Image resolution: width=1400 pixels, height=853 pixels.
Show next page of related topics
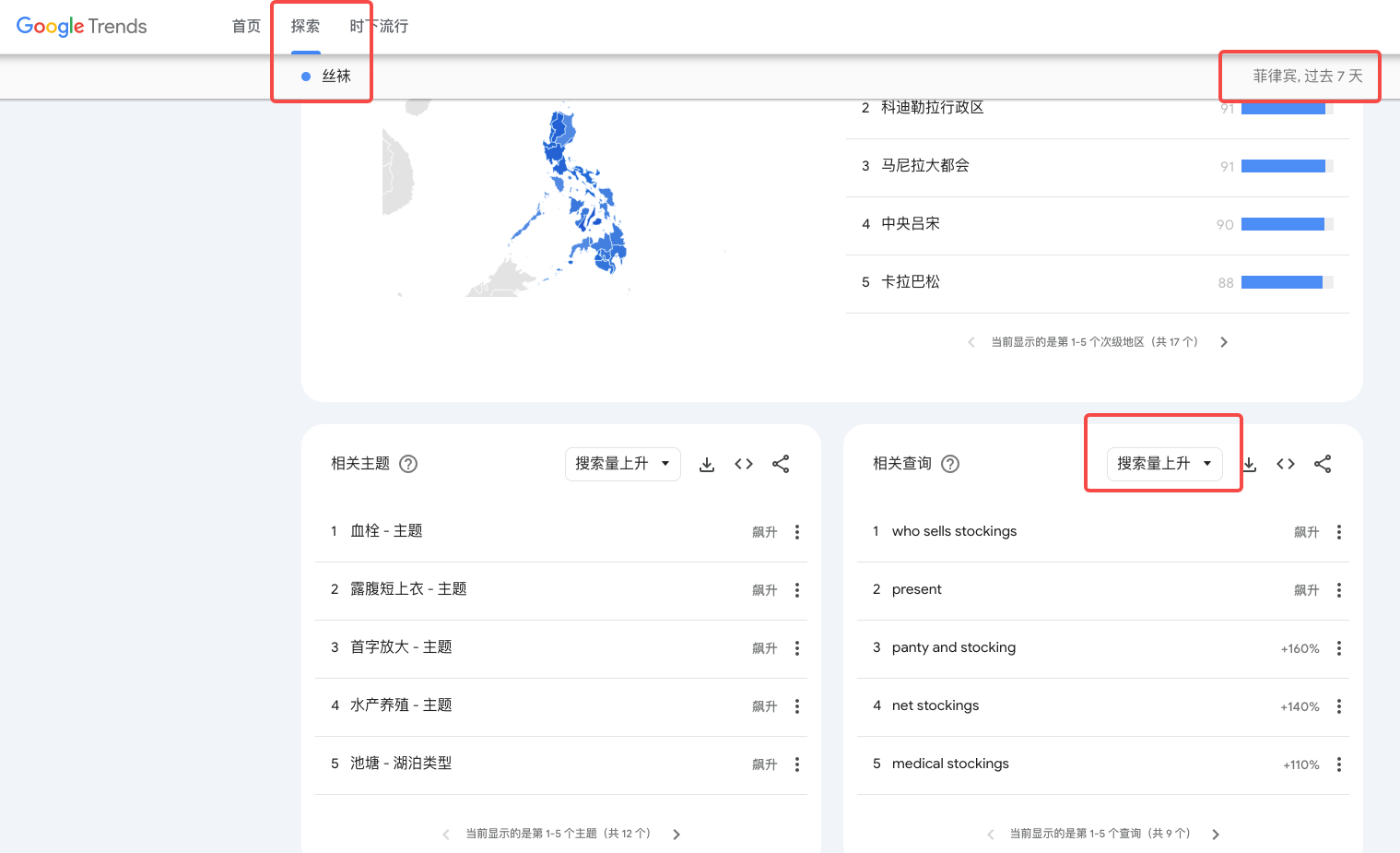676,835
